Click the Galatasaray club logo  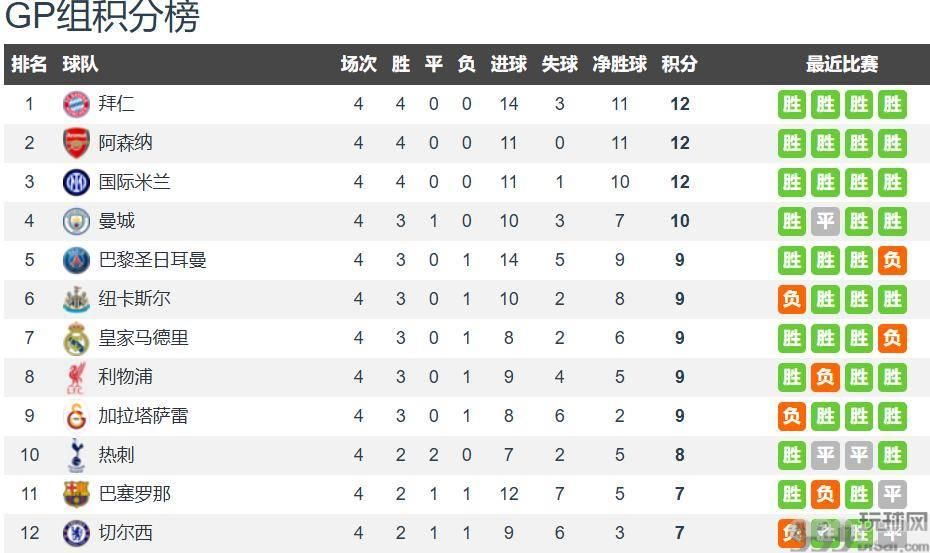(76, 416)
